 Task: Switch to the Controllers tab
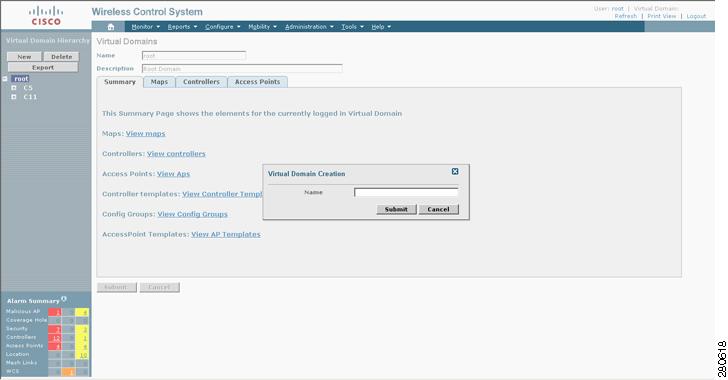[x=201, y=82]
